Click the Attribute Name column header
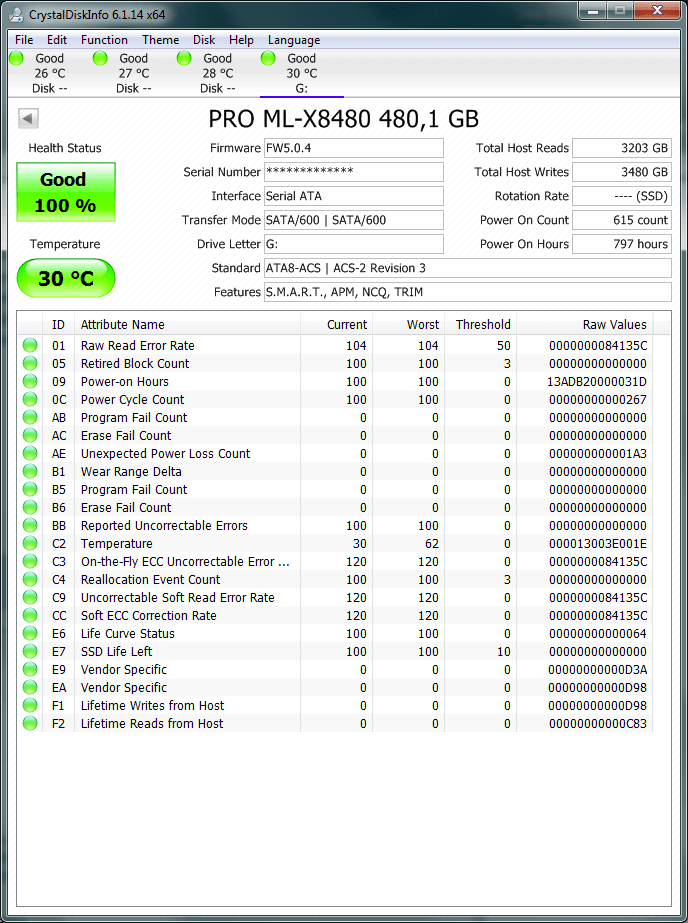This screenshot has height=923, width=688. coord(187,324)
